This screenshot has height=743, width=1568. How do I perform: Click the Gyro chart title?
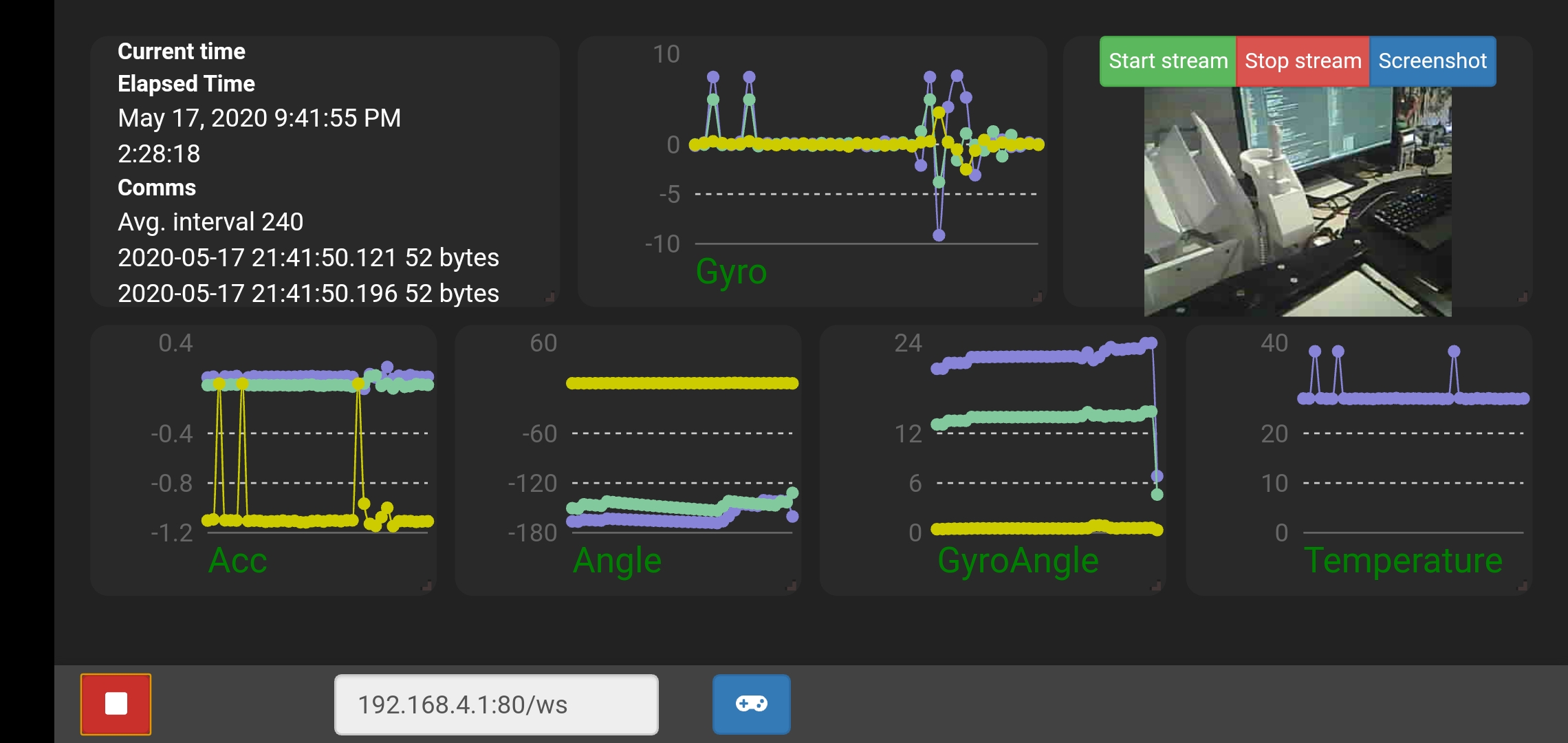(x=731, y=272)
